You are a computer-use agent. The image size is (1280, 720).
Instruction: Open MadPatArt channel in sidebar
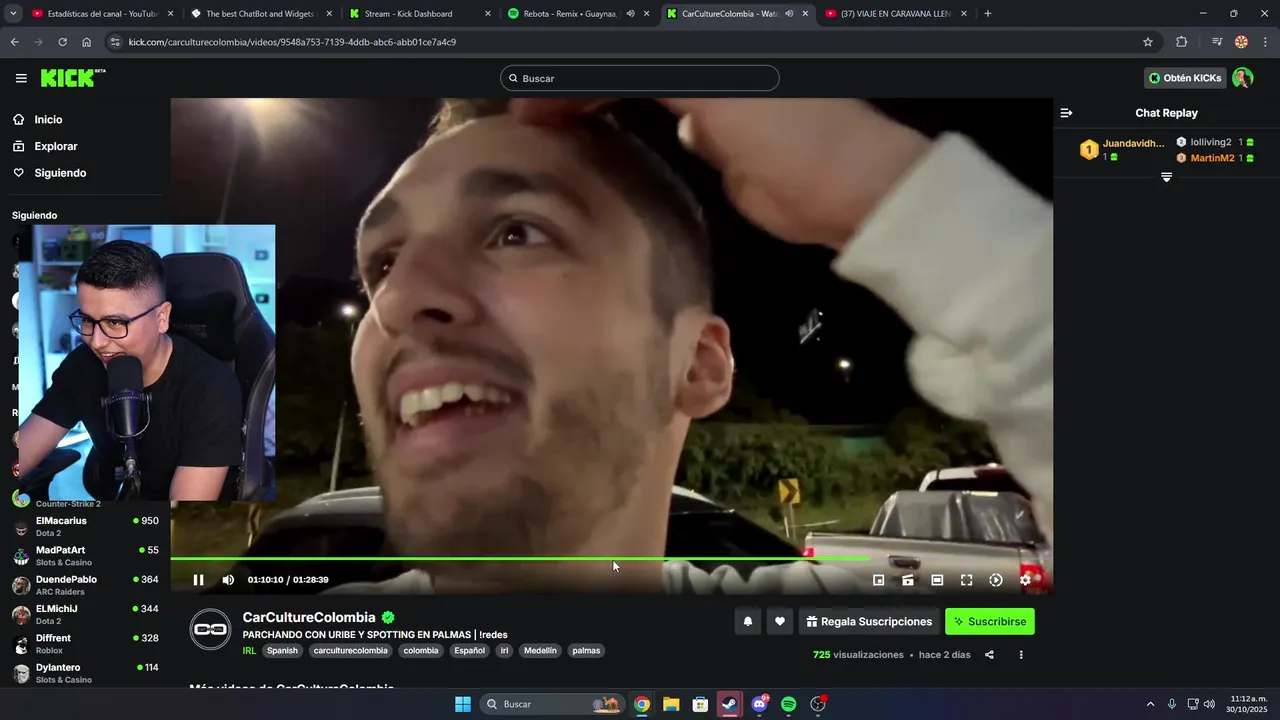[85, 556]
